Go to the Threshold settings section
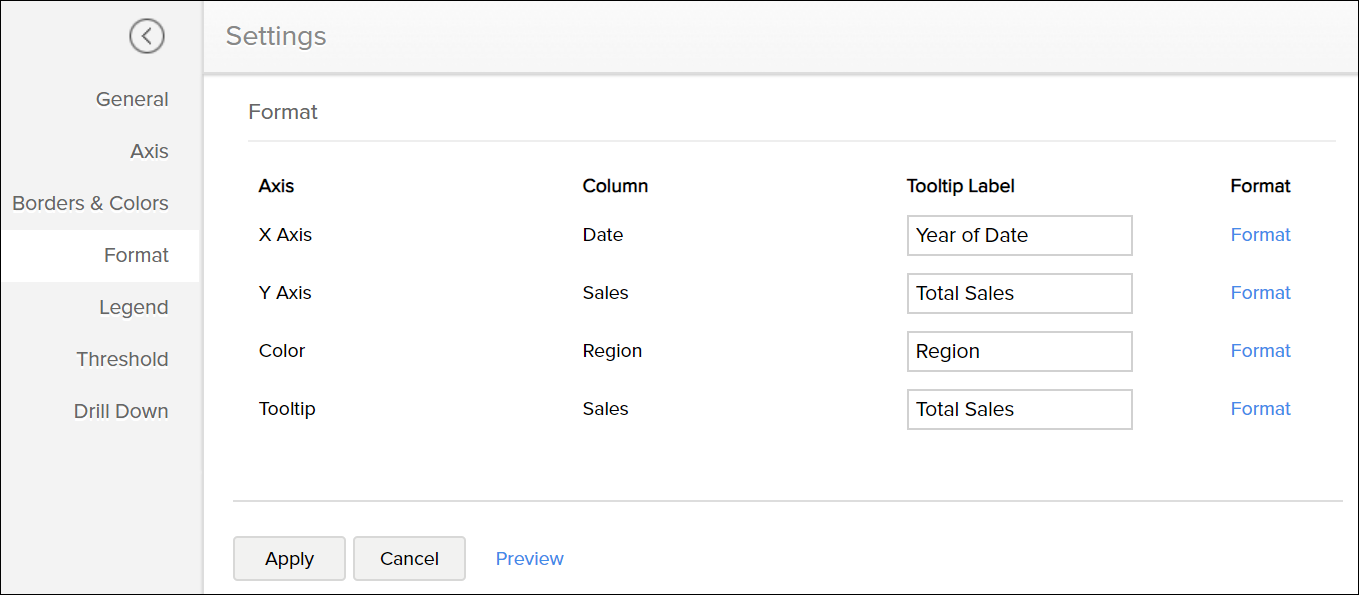The width and height of the screenshot is (1359, 595). pyautogui.click(x=122, y=359)
